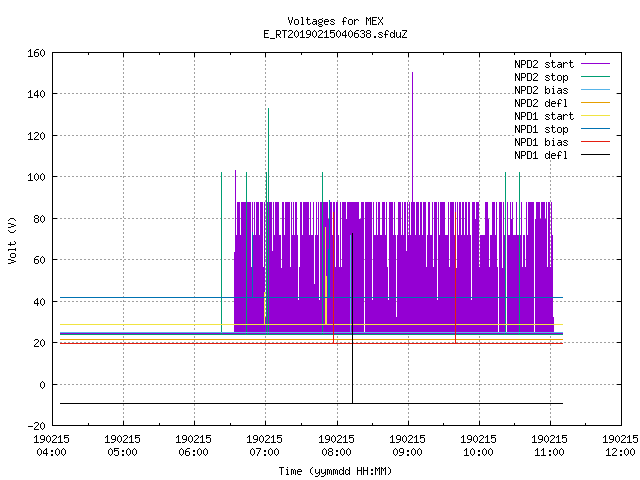Click the 'NPD1 start' legend entry
Viewport: 640px width, 480px height.
pos(544,116)
